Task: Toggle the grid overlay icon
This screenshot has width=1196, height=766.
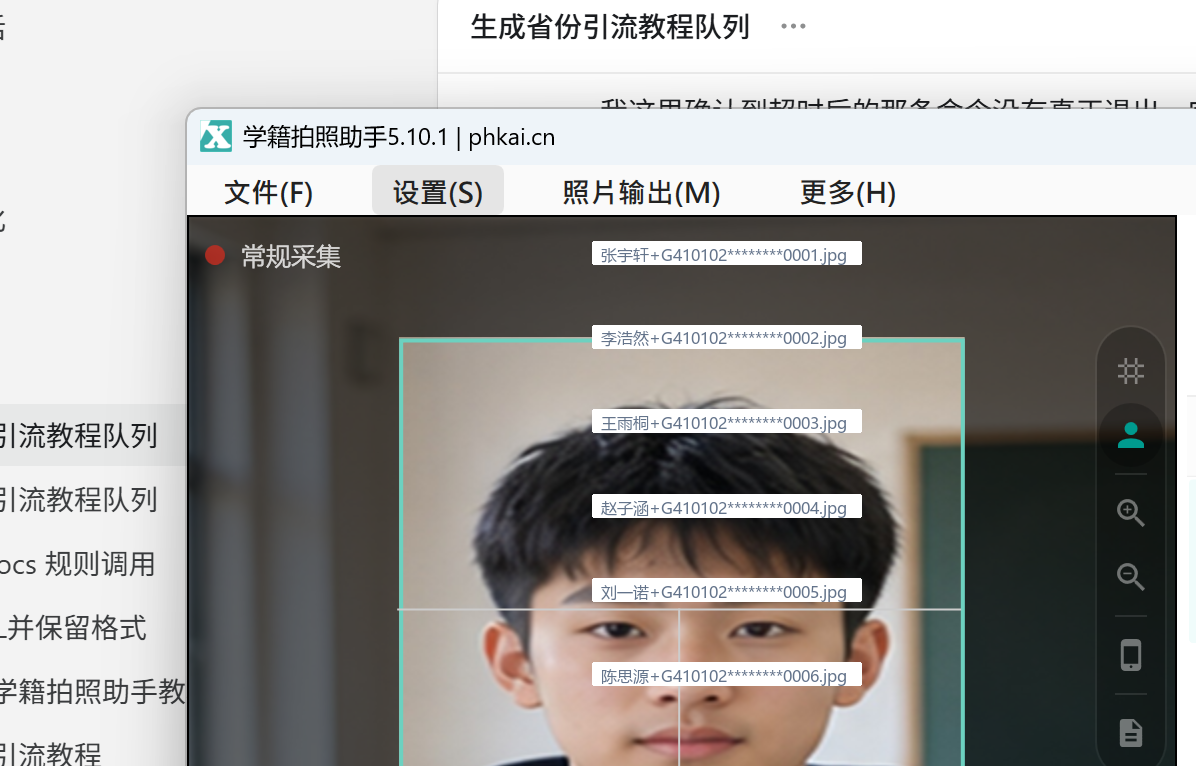Action: point(1130,372)
